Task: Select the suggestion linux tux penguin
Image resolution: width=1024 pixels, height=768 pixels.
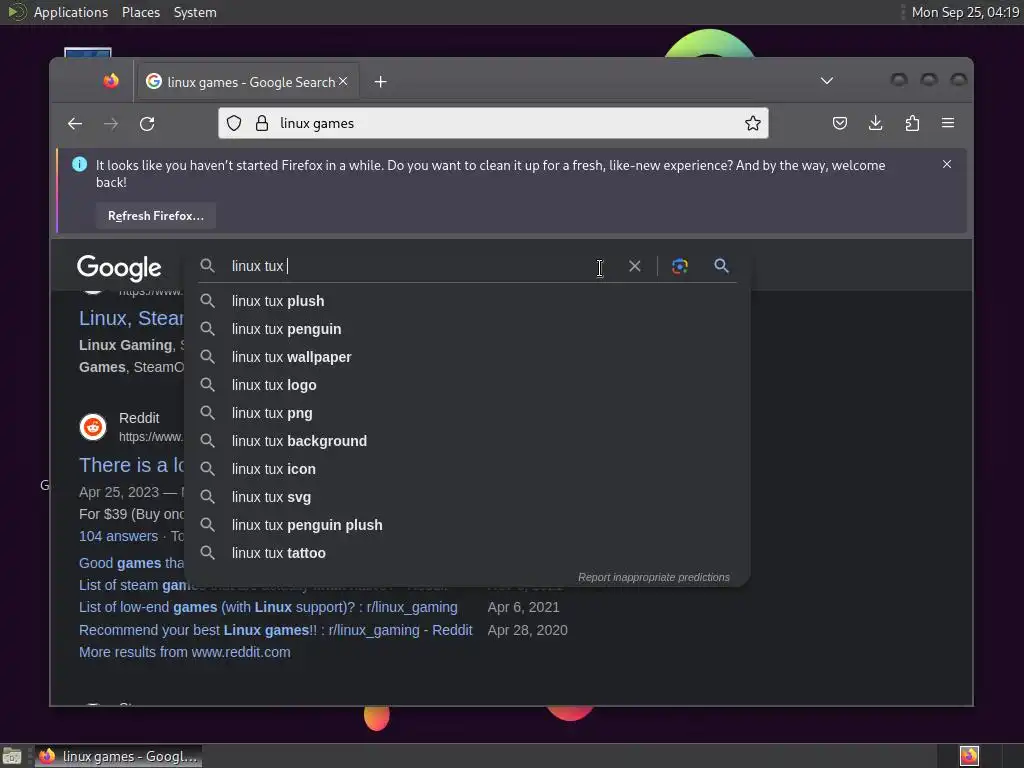Action: click(467, 329)
